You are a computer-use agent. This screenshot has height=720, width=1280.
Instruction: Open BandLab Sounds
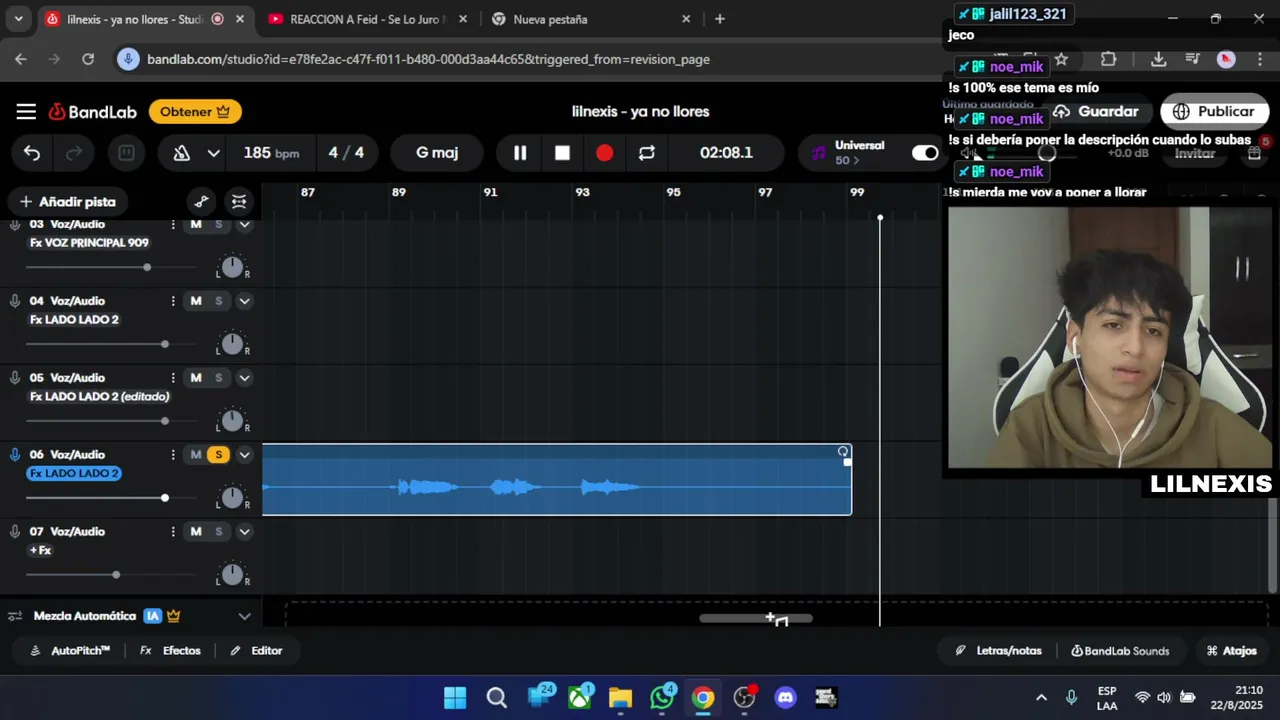1120,651
